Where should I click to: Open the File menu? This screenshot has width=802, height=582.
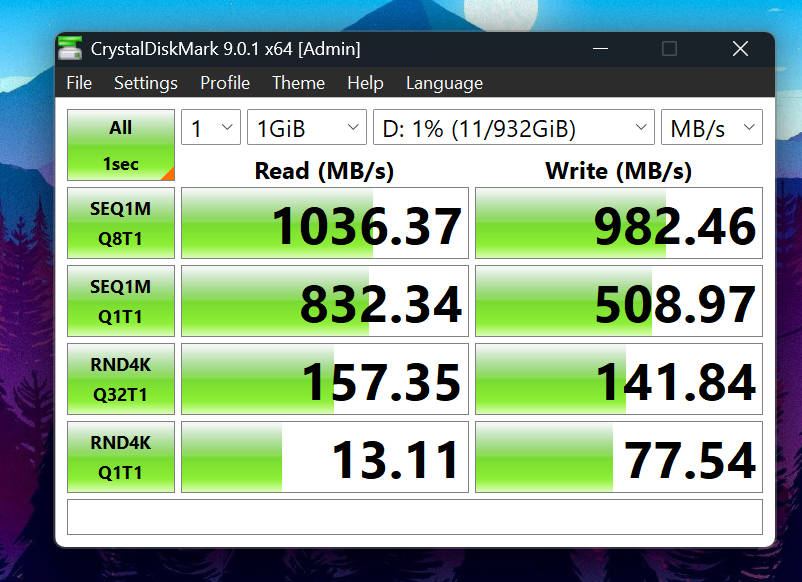pos(79,83)
